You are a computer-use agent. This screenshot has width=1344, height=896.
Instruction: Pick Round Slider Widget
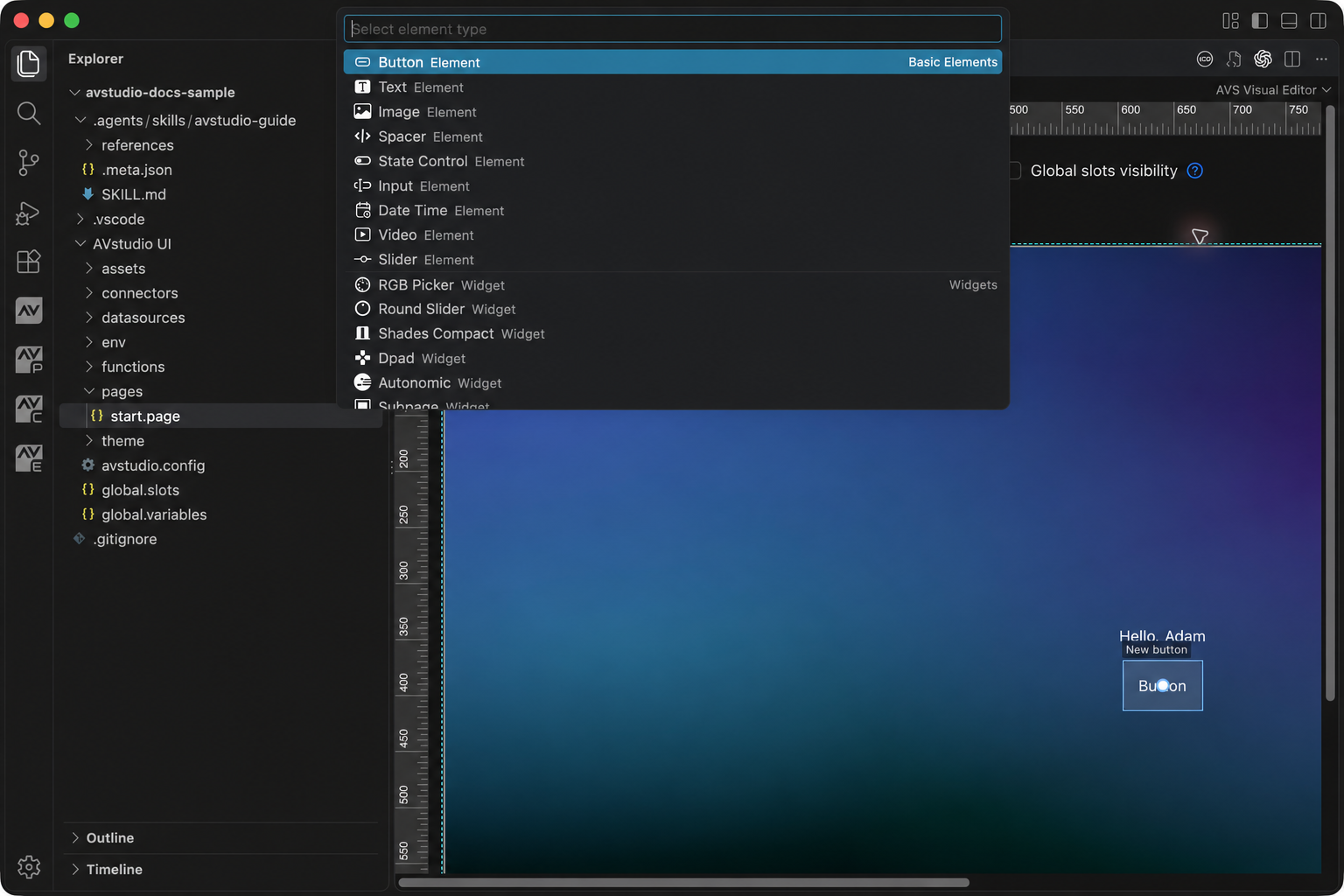tap(672, 309)
